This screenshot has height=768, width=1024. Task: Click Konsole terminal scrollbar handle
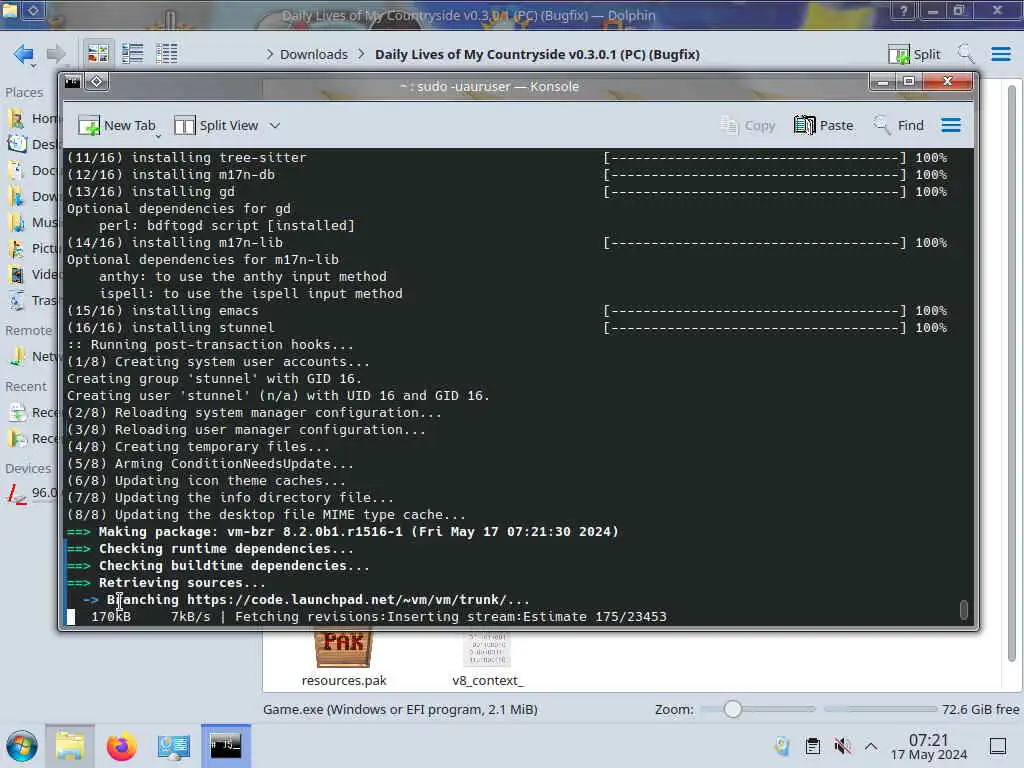[963, 609]
